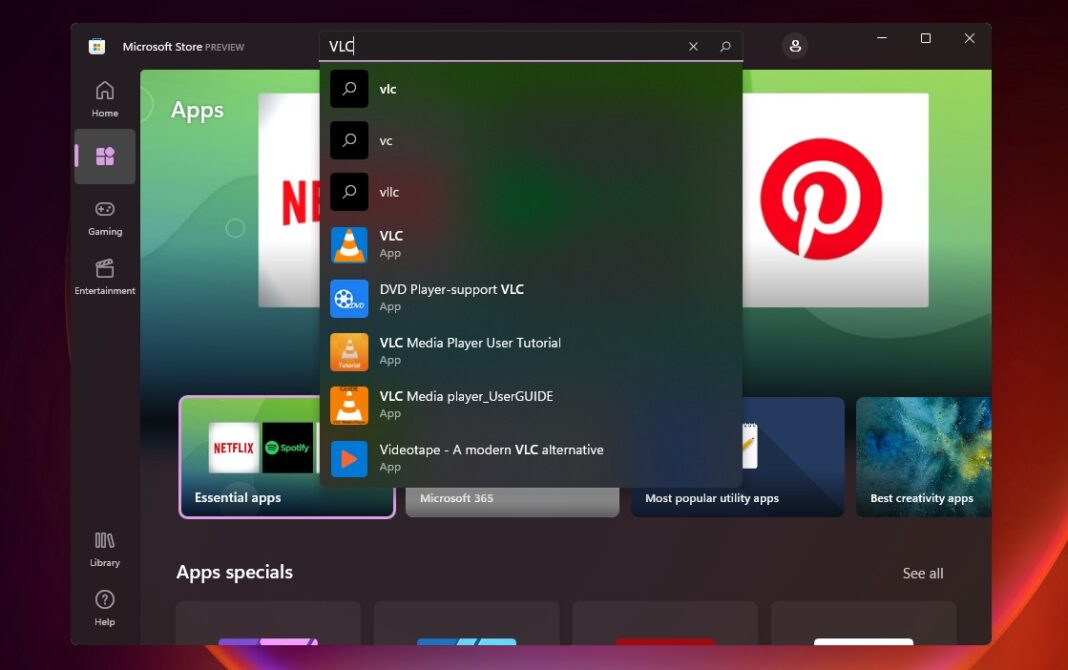Open the Best creativity apps tile
The width and height of the screenshot is (1068, 670).
923,457
